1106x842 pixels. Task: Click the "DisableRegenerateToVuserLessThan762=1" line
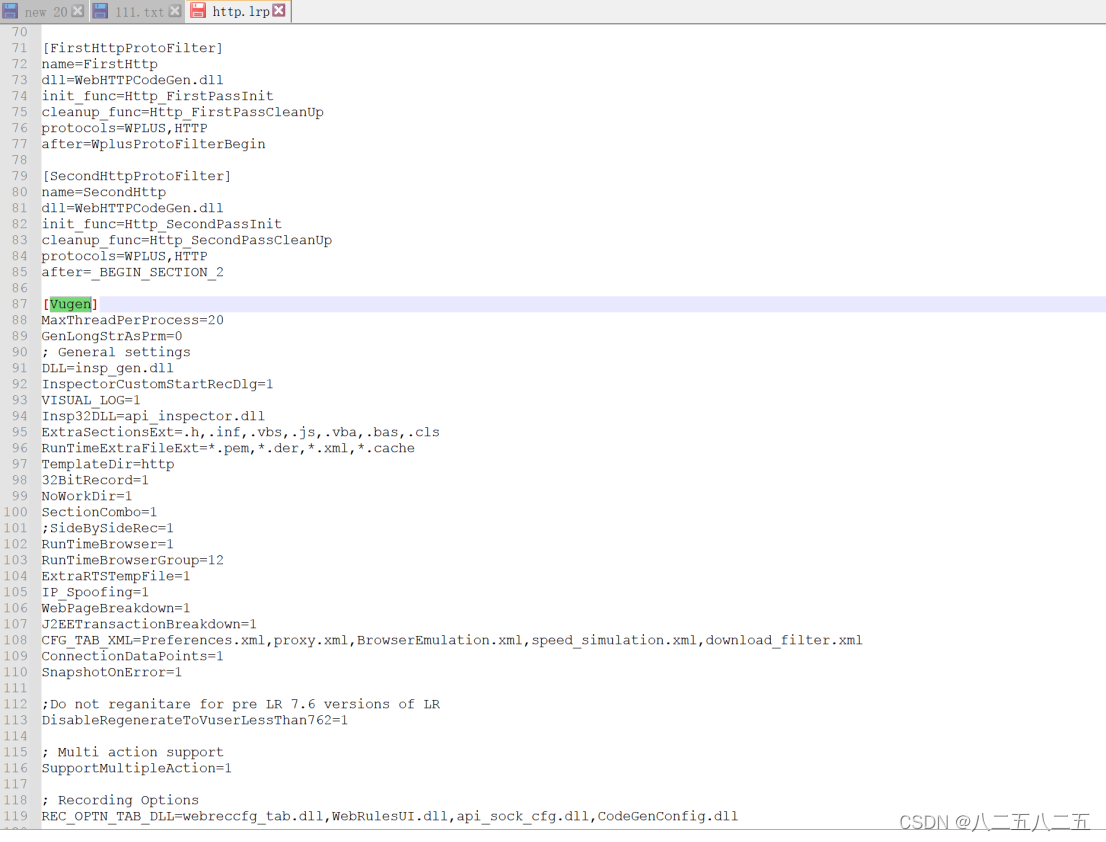point(194,720)
